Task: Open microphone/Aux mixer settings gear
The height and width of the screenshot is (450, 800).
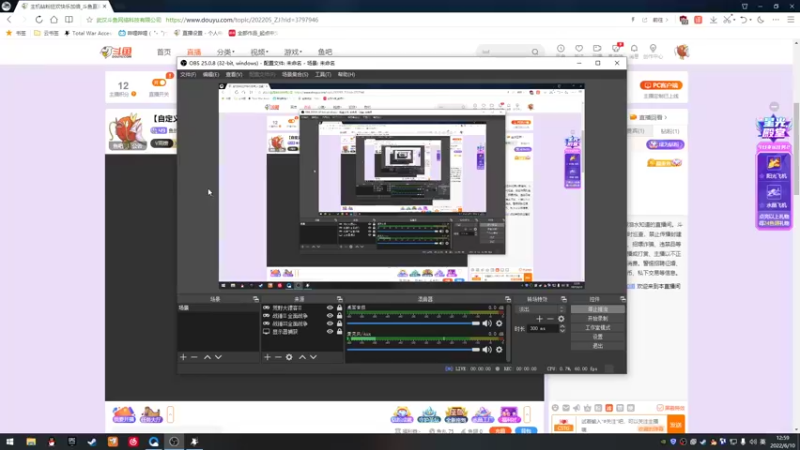Action: click(499, 349)
